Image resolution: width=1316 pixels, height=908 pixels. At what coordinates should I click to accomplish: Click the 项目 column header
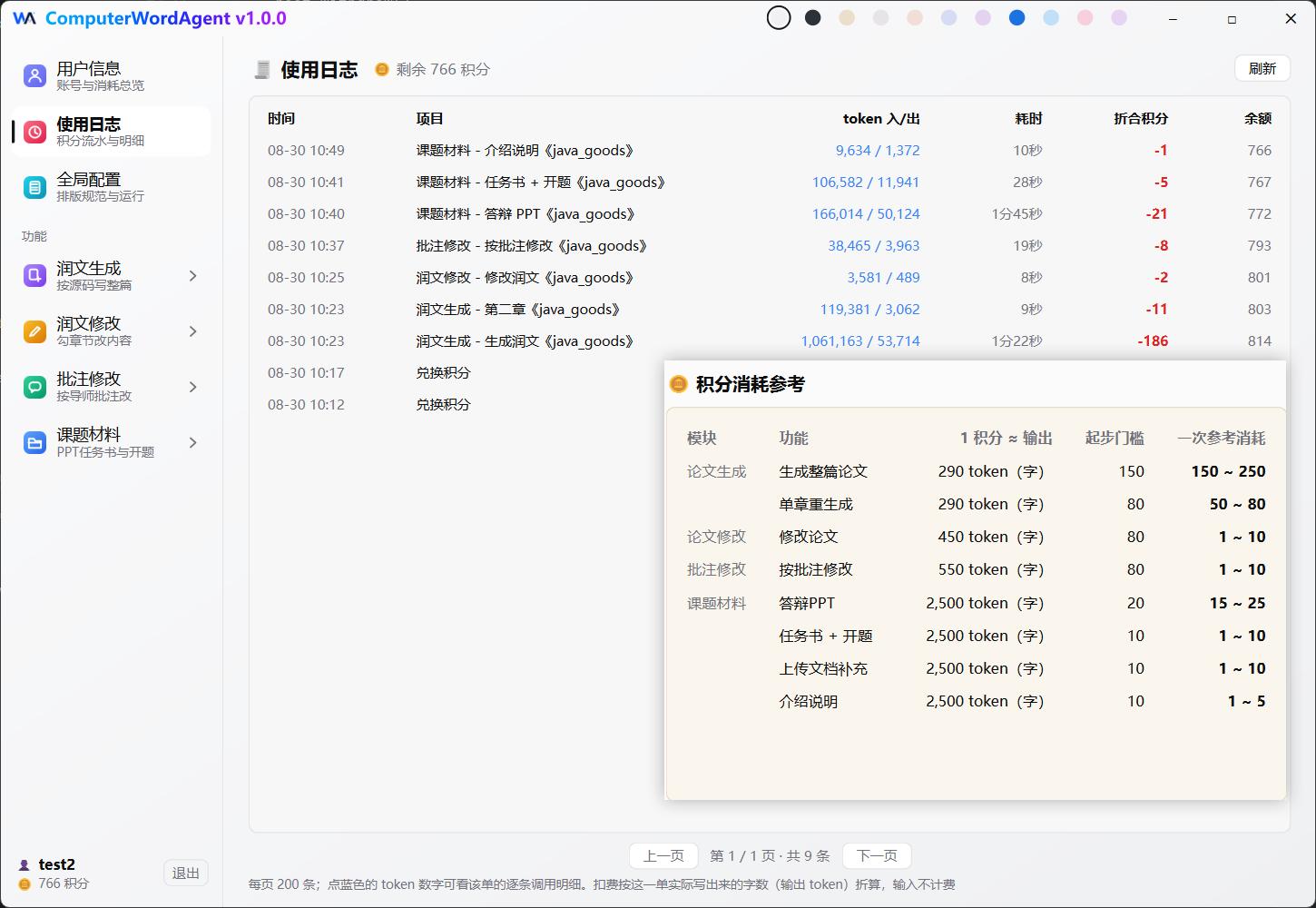click(x=430, y=119)
